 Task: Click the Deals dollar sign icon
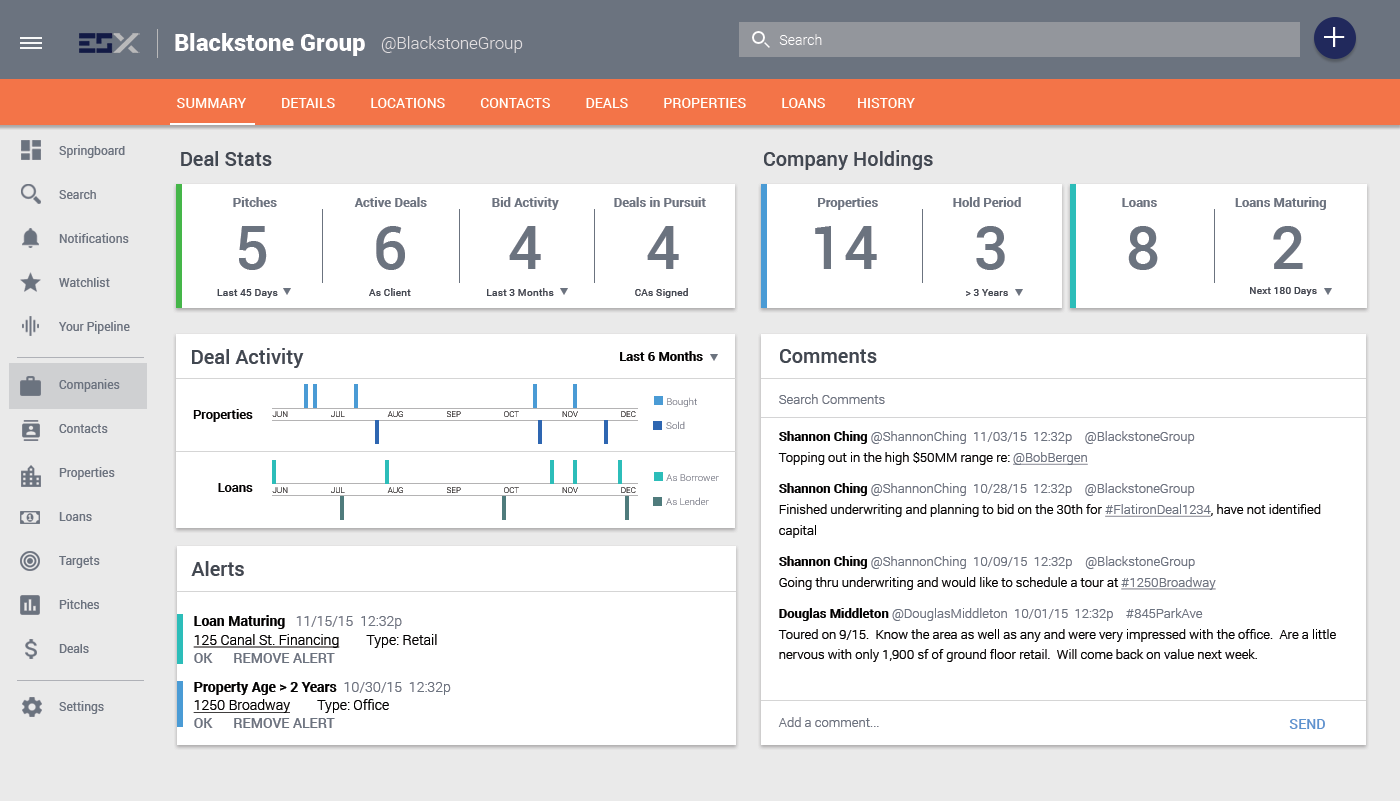pos(31,649)
